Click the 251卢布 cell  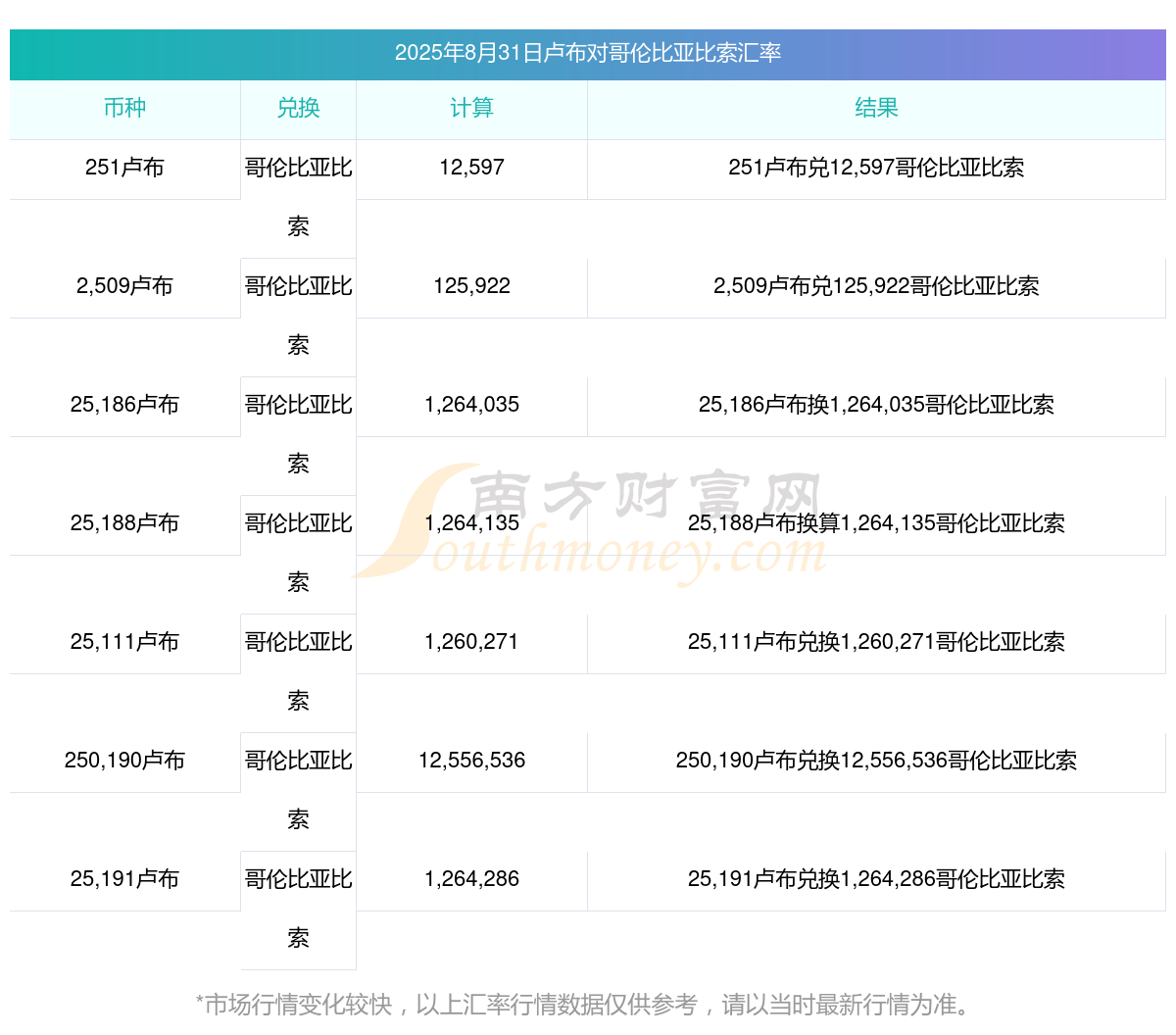(124, 169)
